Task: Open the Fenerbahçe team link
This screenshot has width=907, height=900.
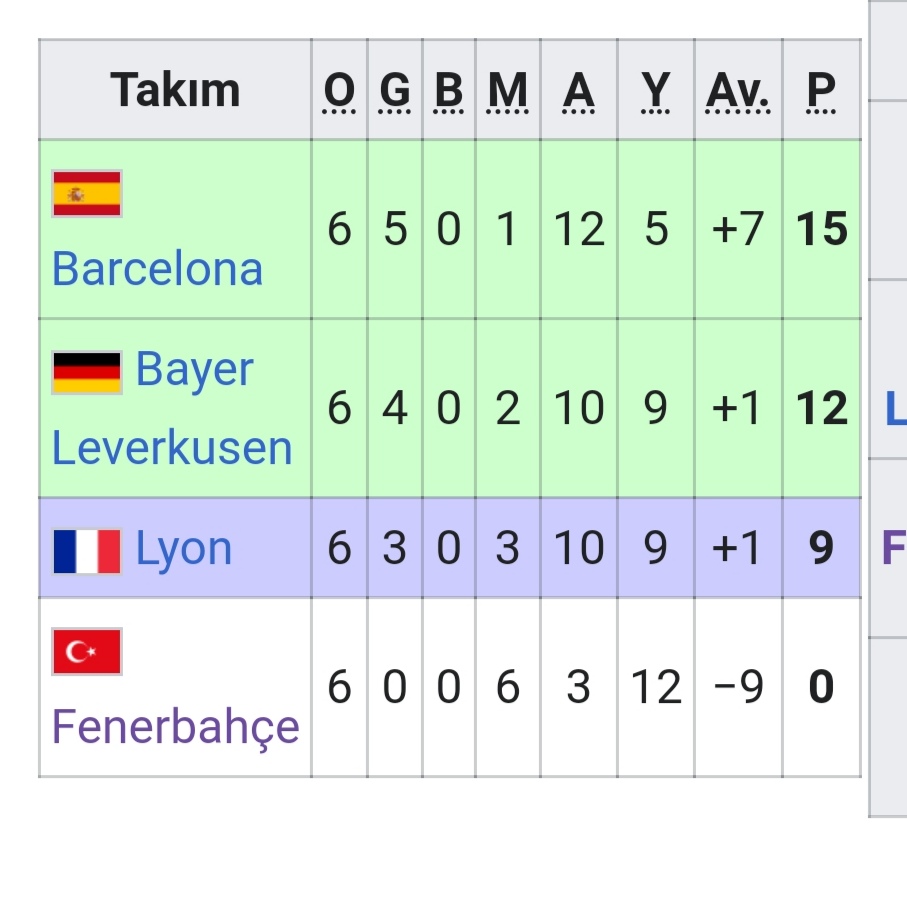Action: click(175, 726)
